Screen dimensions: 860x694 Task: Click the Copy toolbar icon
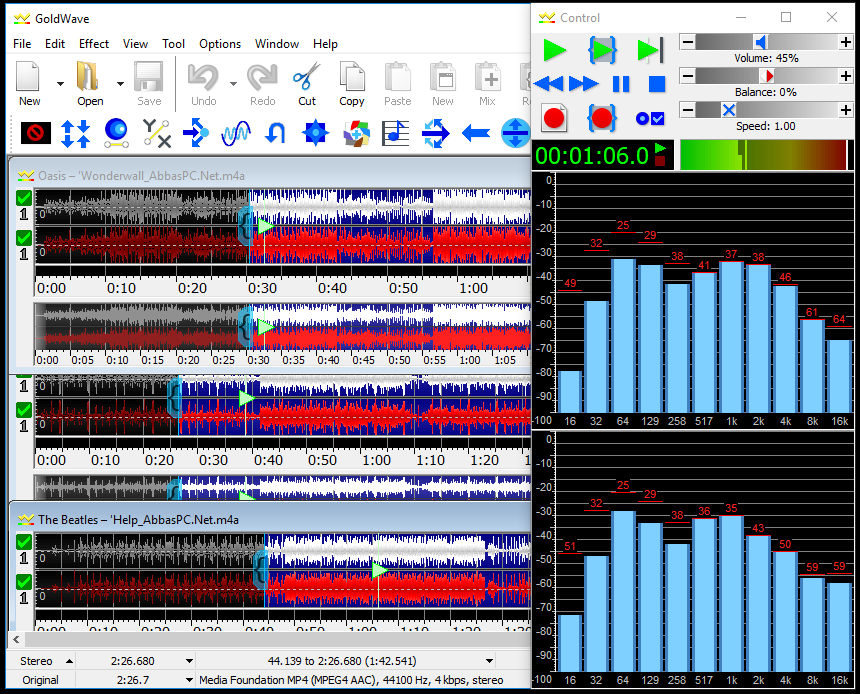[352, 84]
